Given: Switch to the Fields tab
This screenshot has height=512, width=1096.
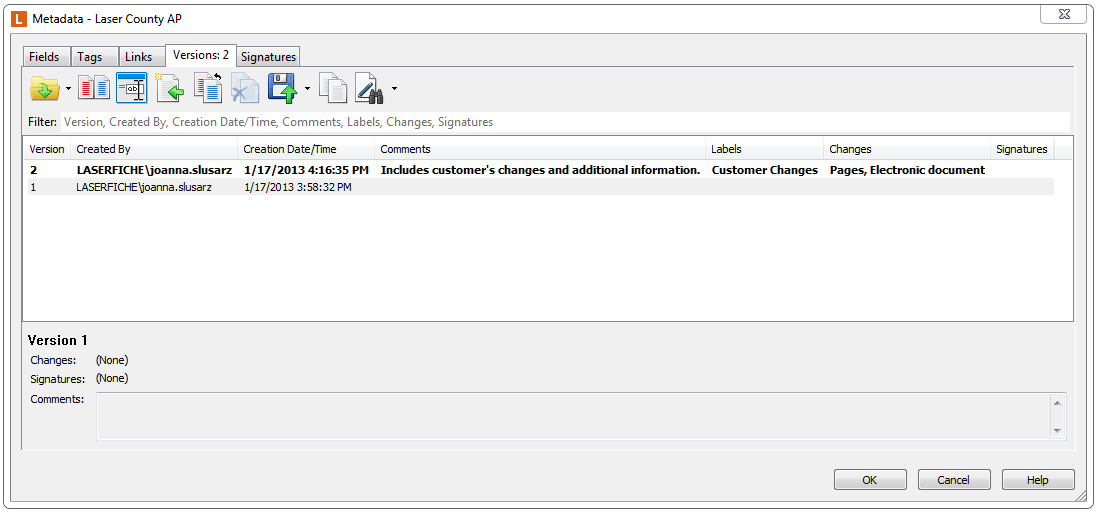Looking at the screenshot, I should [47, 57].
